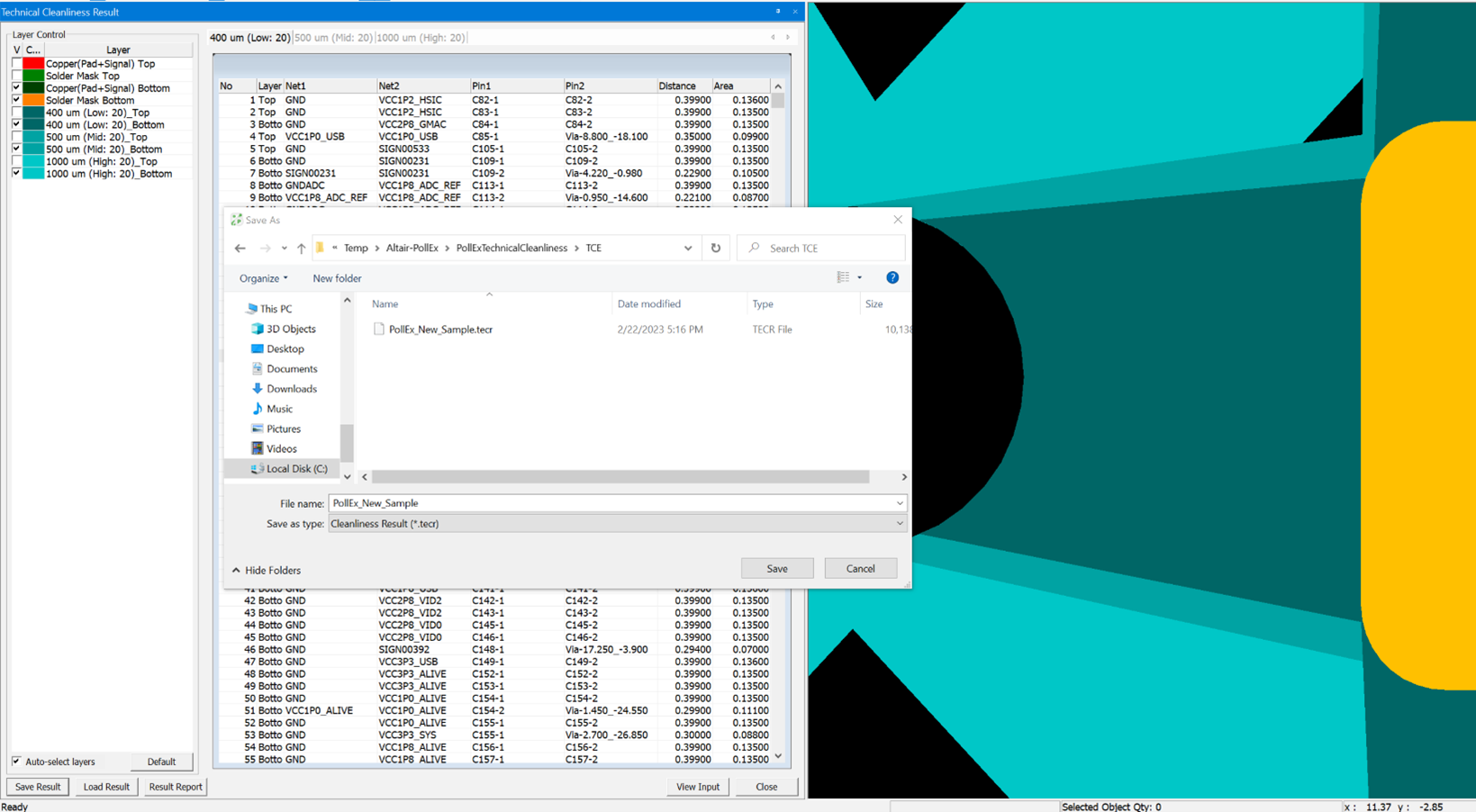Click the Back arrow in Save As dialog
Viewport: 1476px width, 812px height.
[240, 248]
